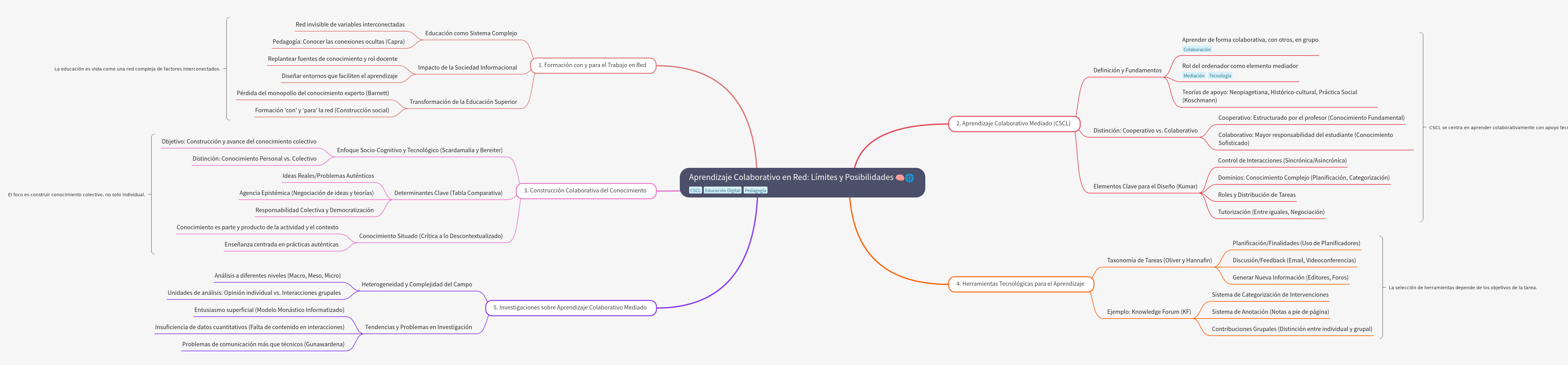The width and height of the screenshot is (1568, 365).
Task: Click the Pedagogía tag on the central node
Action: [x=755, y=191]
